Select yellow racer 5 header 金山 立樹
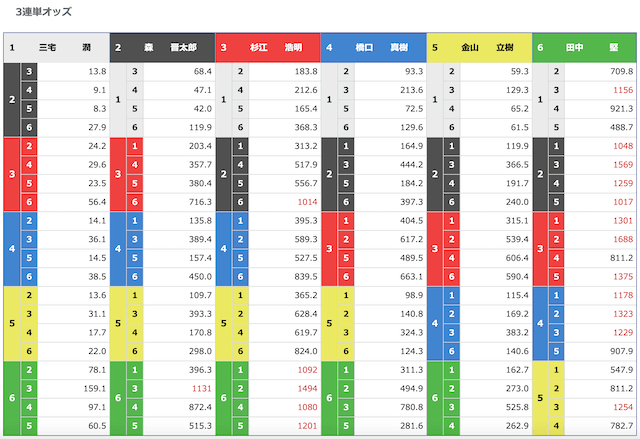Viewport: 640px width, 439px height. coord(479,48)
